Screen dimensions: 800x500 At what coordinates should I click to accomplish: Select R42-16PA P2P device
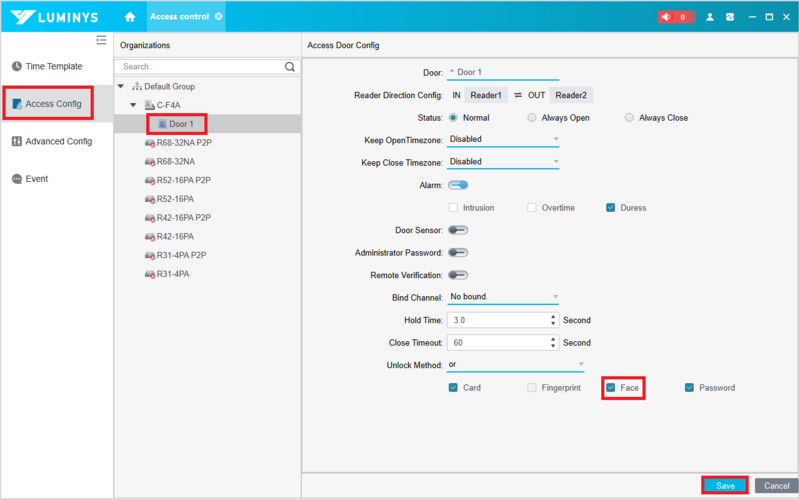(183, 218)
